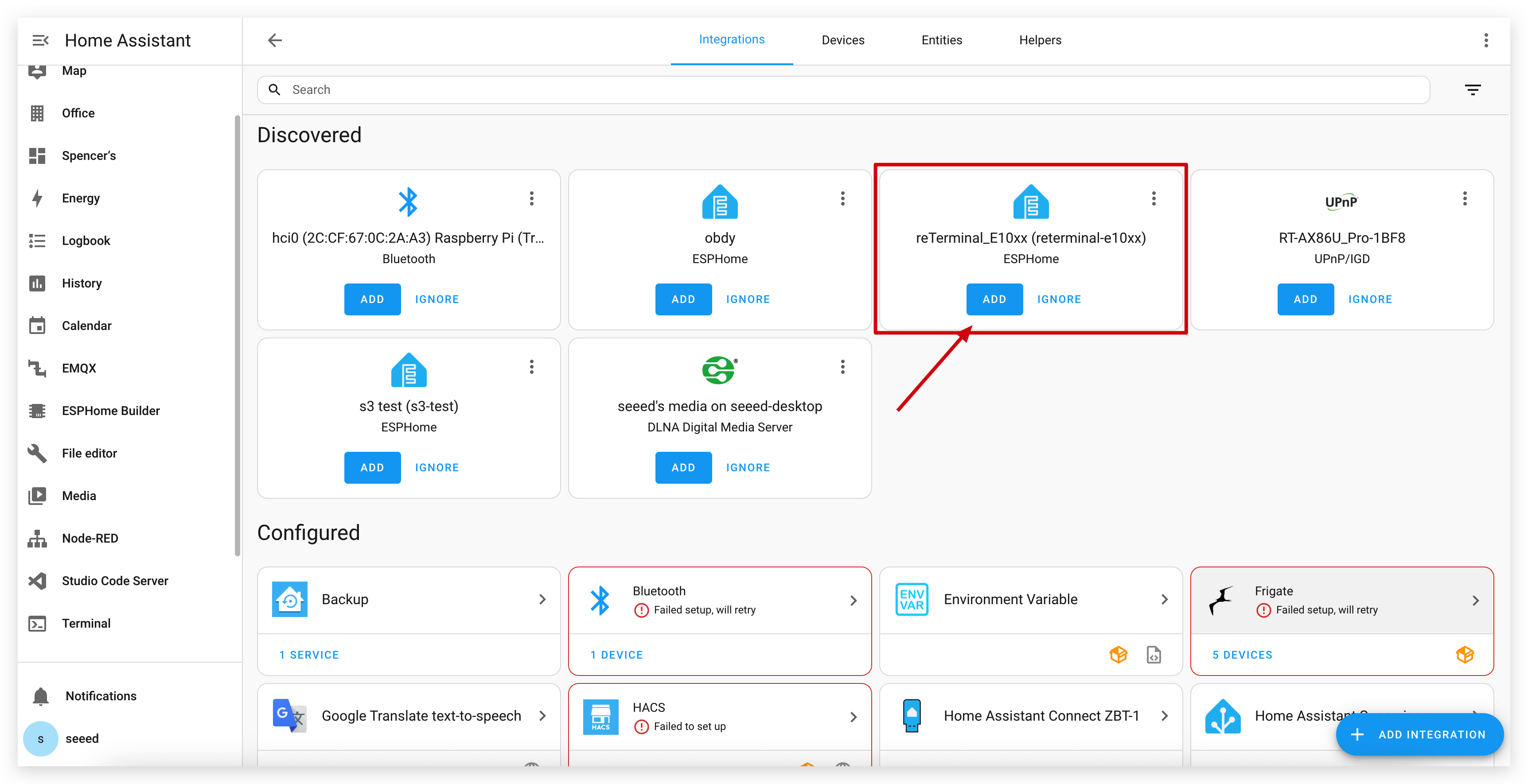Click the Node-RED icon in the sidebar
This screenshot has height=784, width=1528.
point(37,539)
